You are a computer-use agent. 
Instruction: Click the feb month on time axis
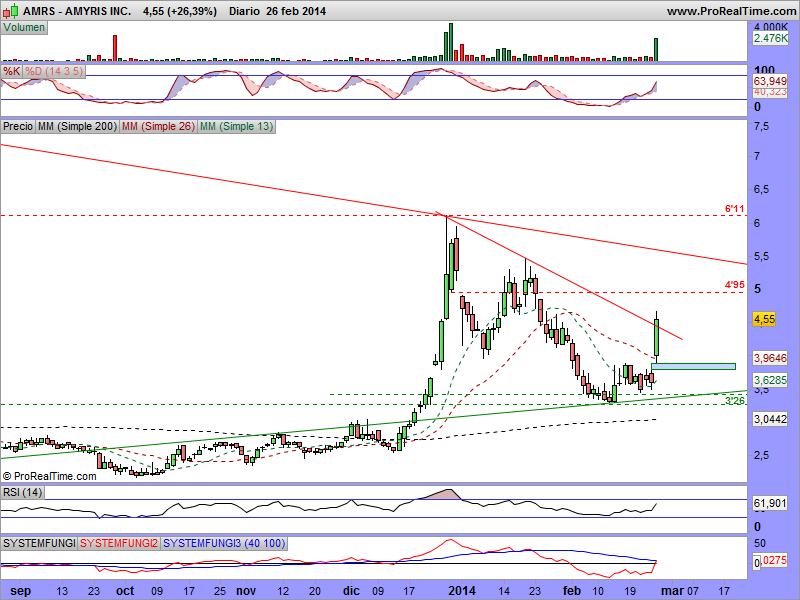571,591
